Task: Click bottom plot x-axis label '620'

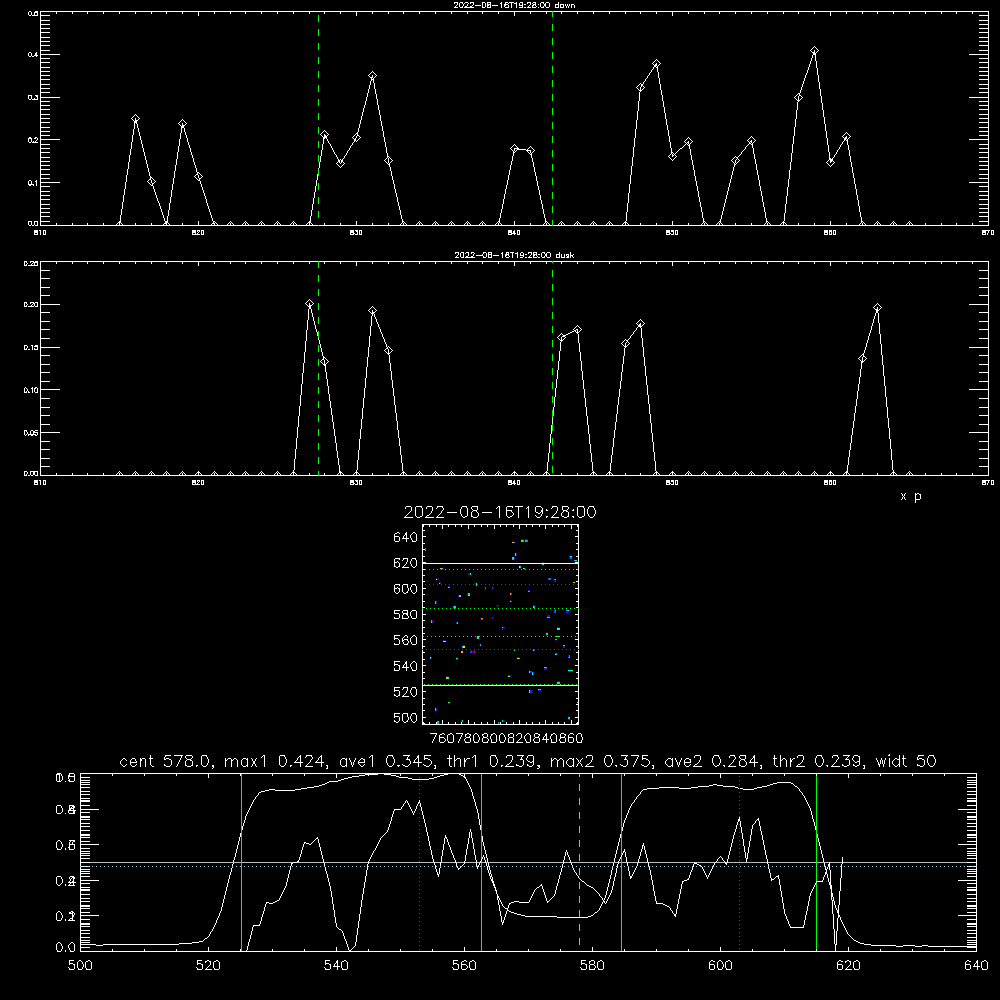Action: (848, 966)
